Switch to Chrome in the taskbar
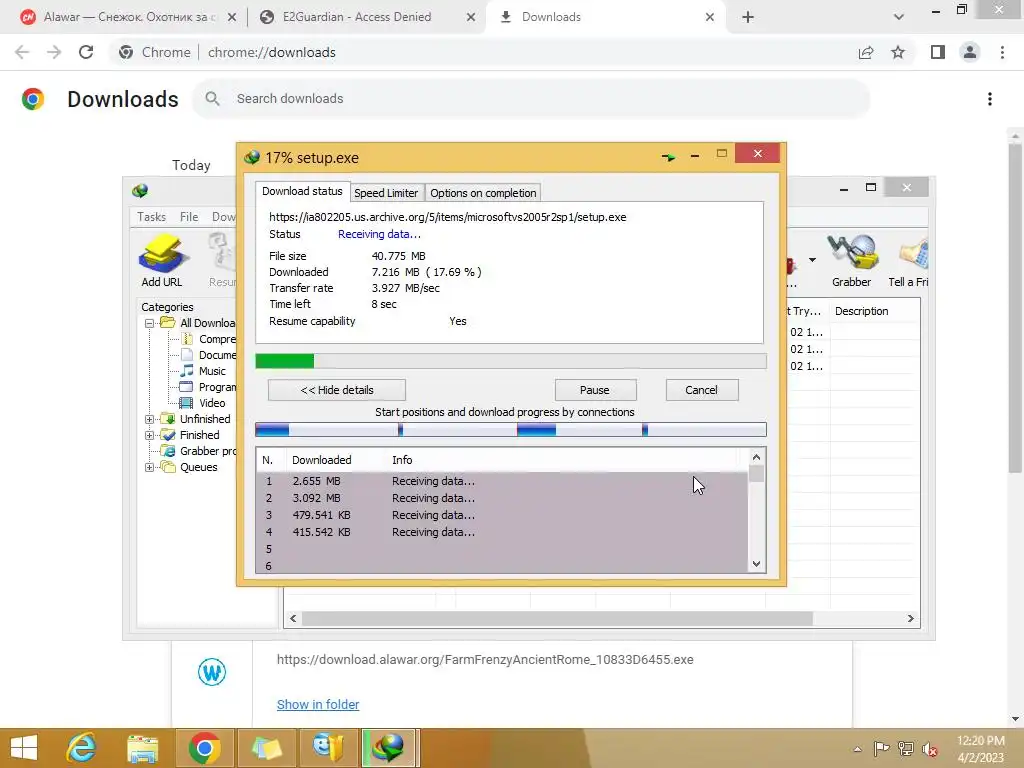Viewport: 1024px width, 768px height. tap(204, 748)
